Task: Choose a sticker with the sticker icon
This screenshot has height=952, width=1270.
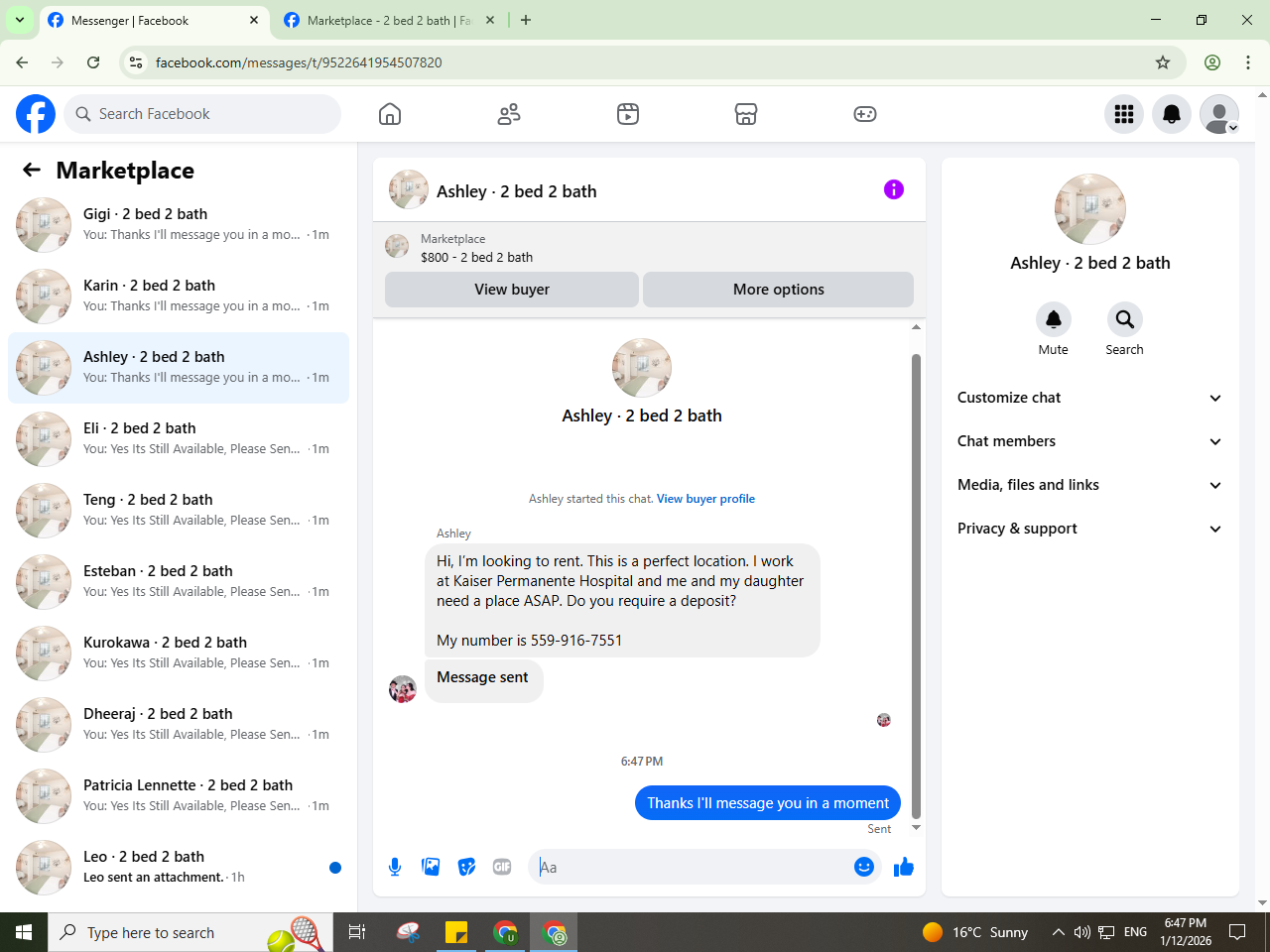Action: (x=466, y=867)
